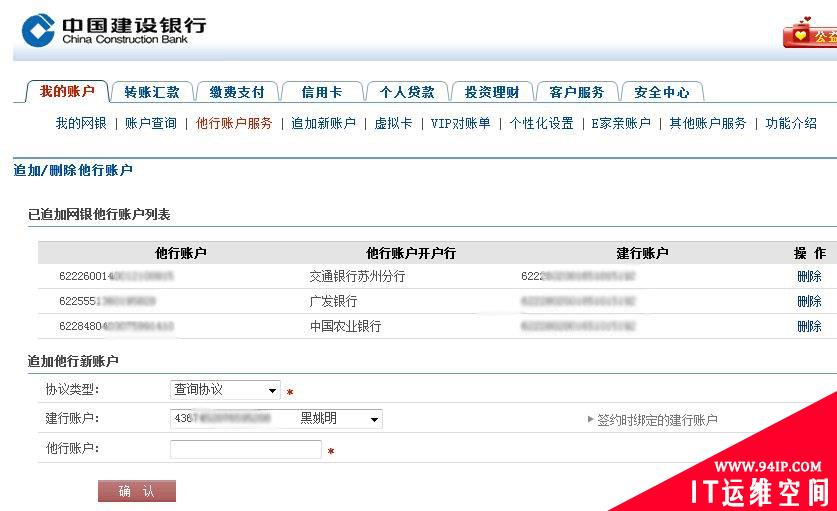Click the 交通银行苏州分行 cell

click(x=357, y=276)
